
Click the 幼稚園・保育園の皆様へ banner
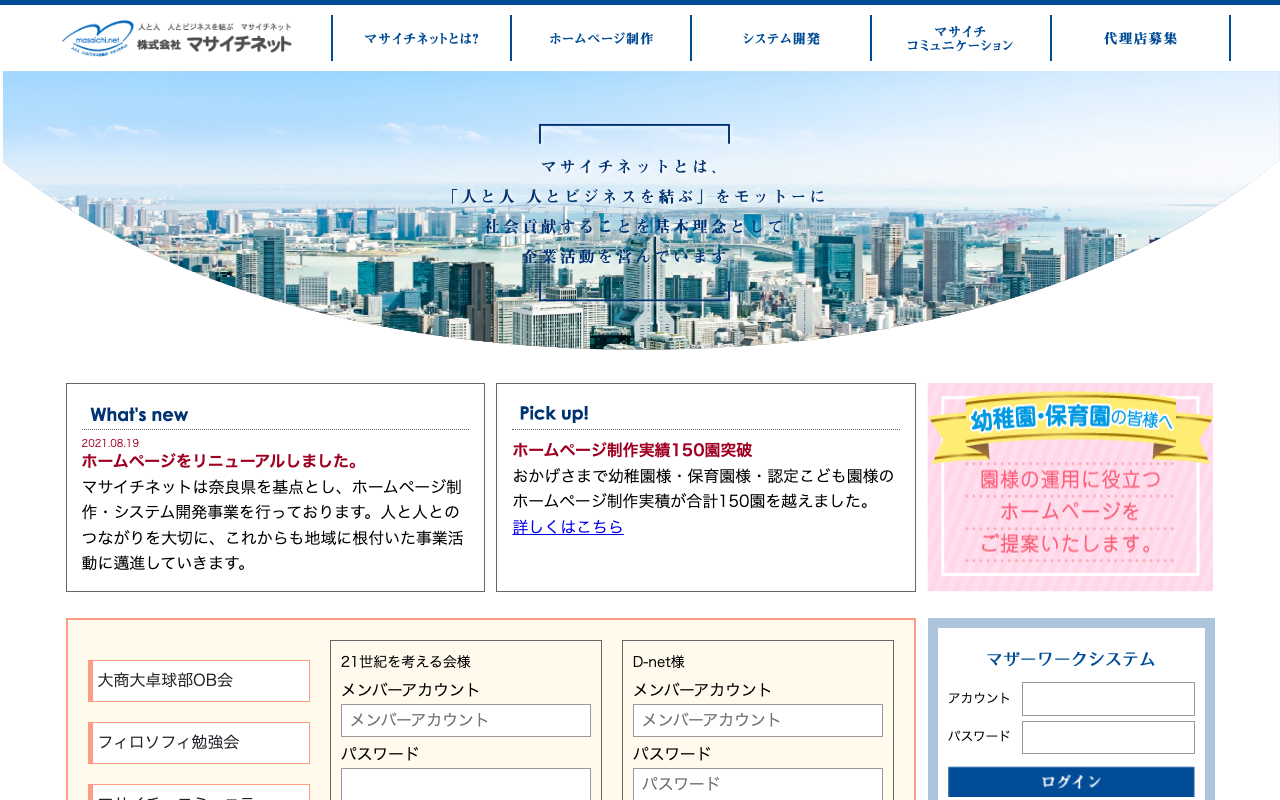pos(1070,487)
